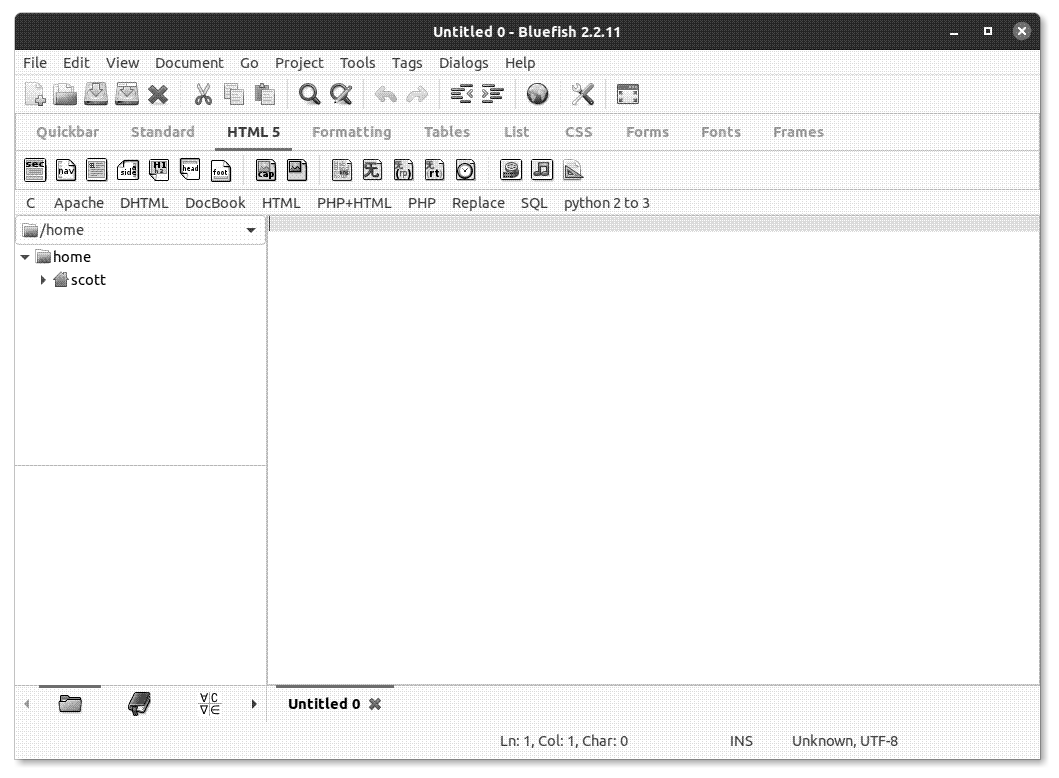This screenshot has height=778, width=1059.
Task: Open advanced find and replace icon
Action: 341,95
